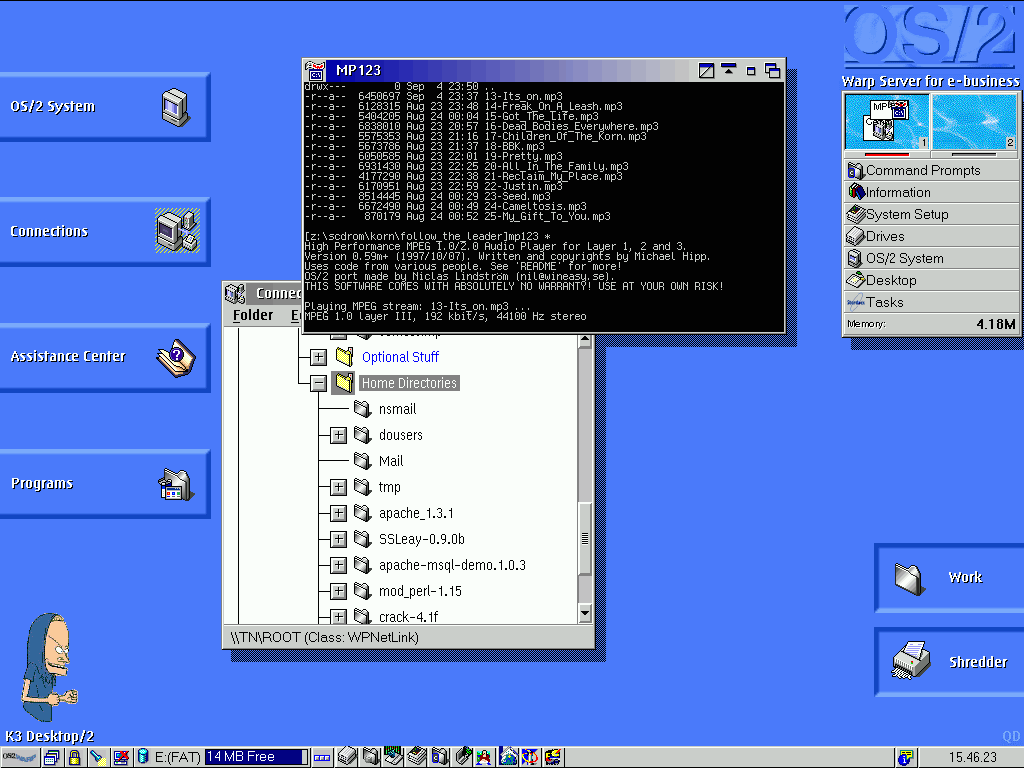Expand the crack-4.1f folder node
1024x768 pixels.
338,616
